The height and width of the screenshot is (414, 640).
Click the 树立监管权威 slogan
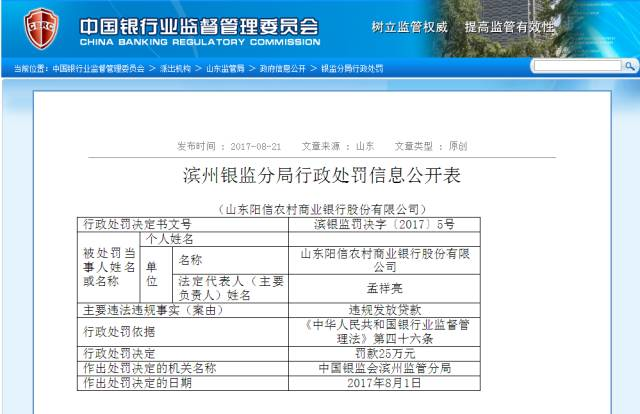coord(409,27)
